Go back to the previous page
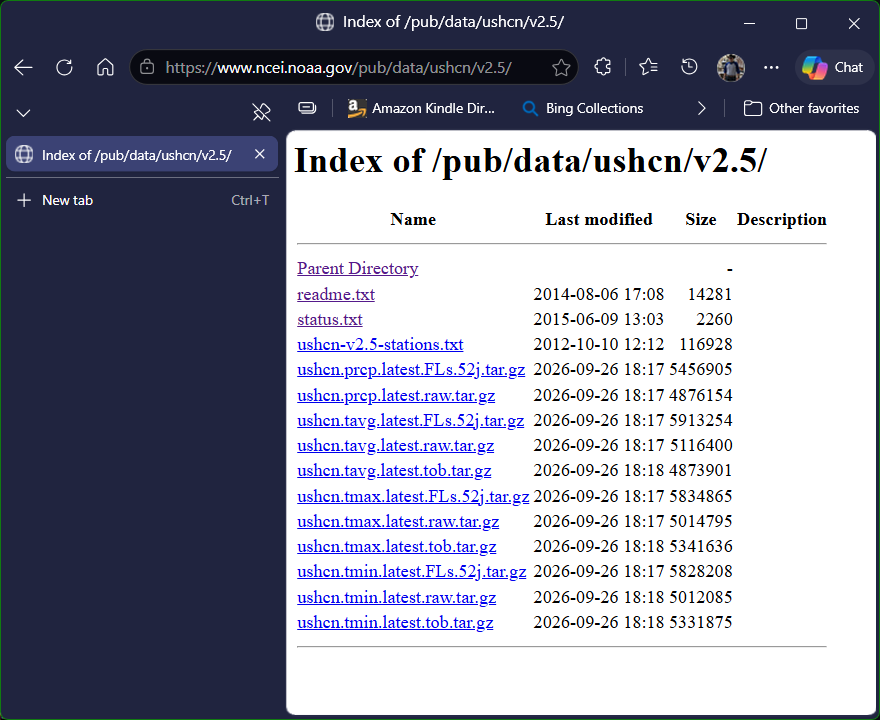 click(24, 68)
